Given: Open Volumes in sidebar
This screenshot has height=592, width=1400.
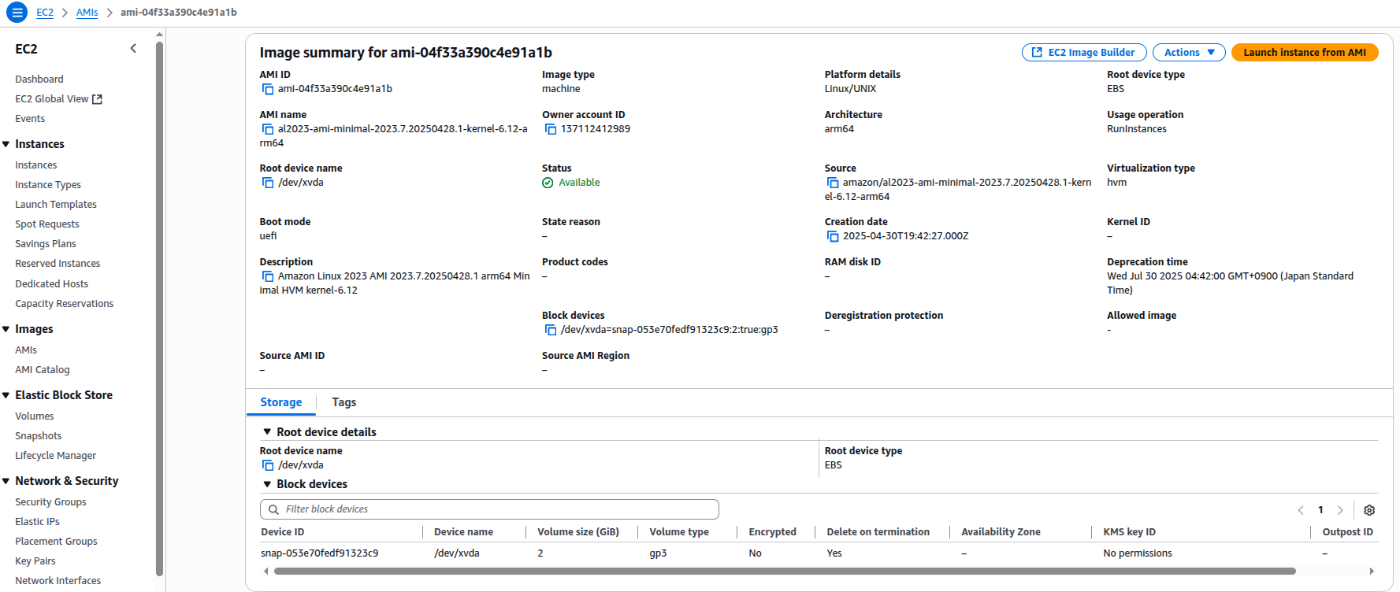Looking at the screenshot, I should click(x=34, y=416).
